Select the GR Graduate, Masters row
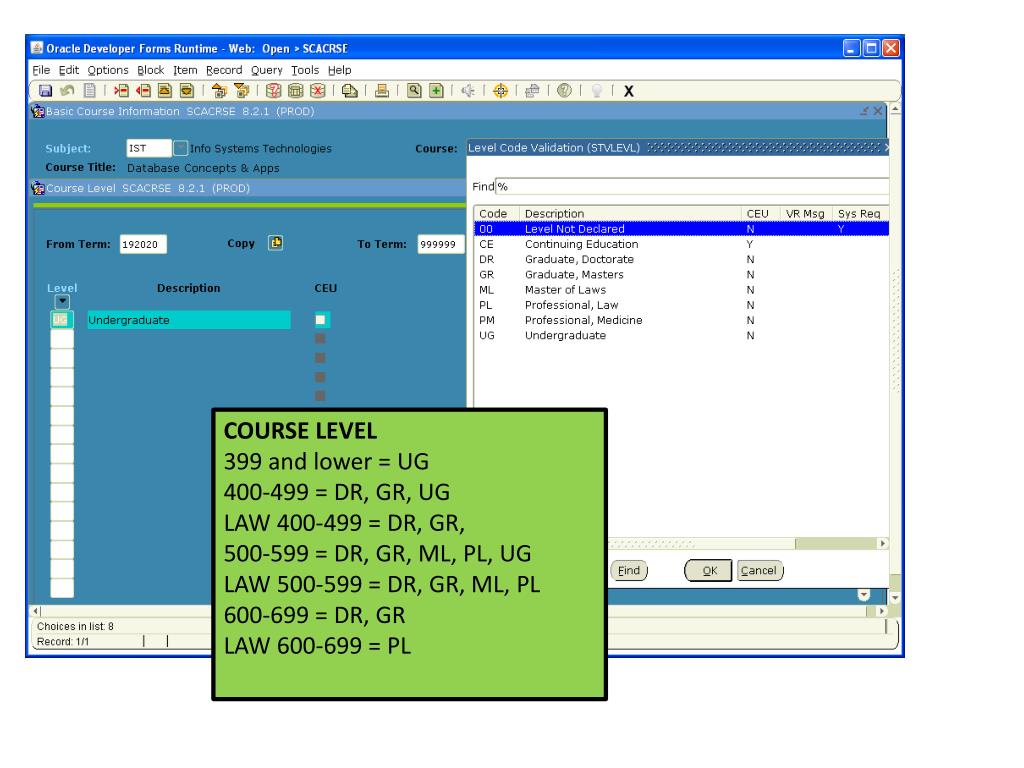Screen dimensions: 1024x768 (681, 275)
